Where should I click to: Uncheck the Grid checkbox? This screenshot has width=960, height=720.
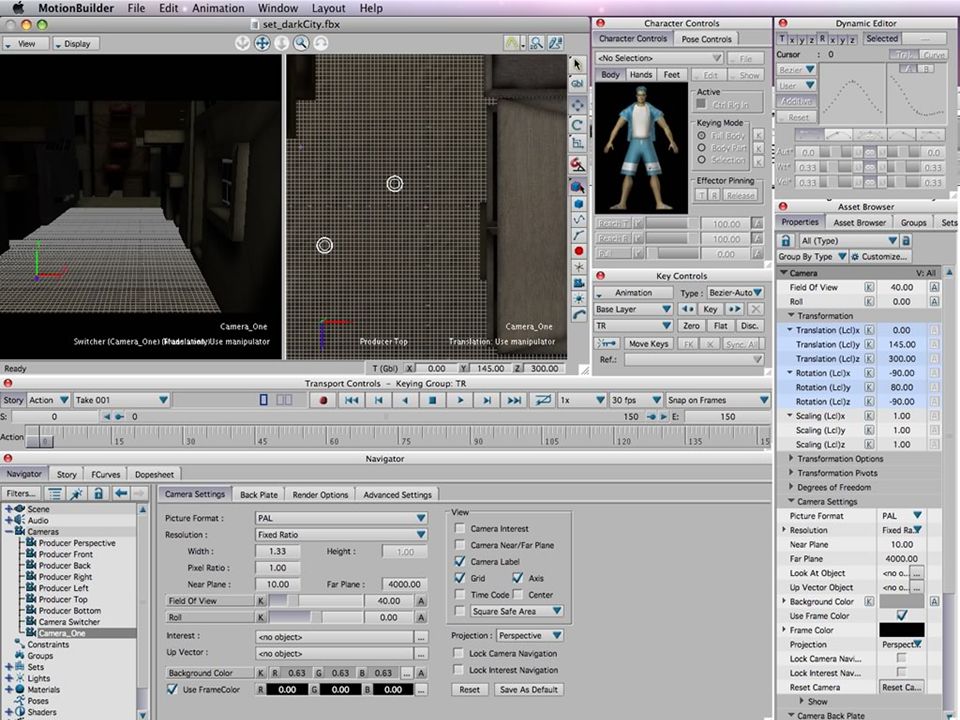460,577
